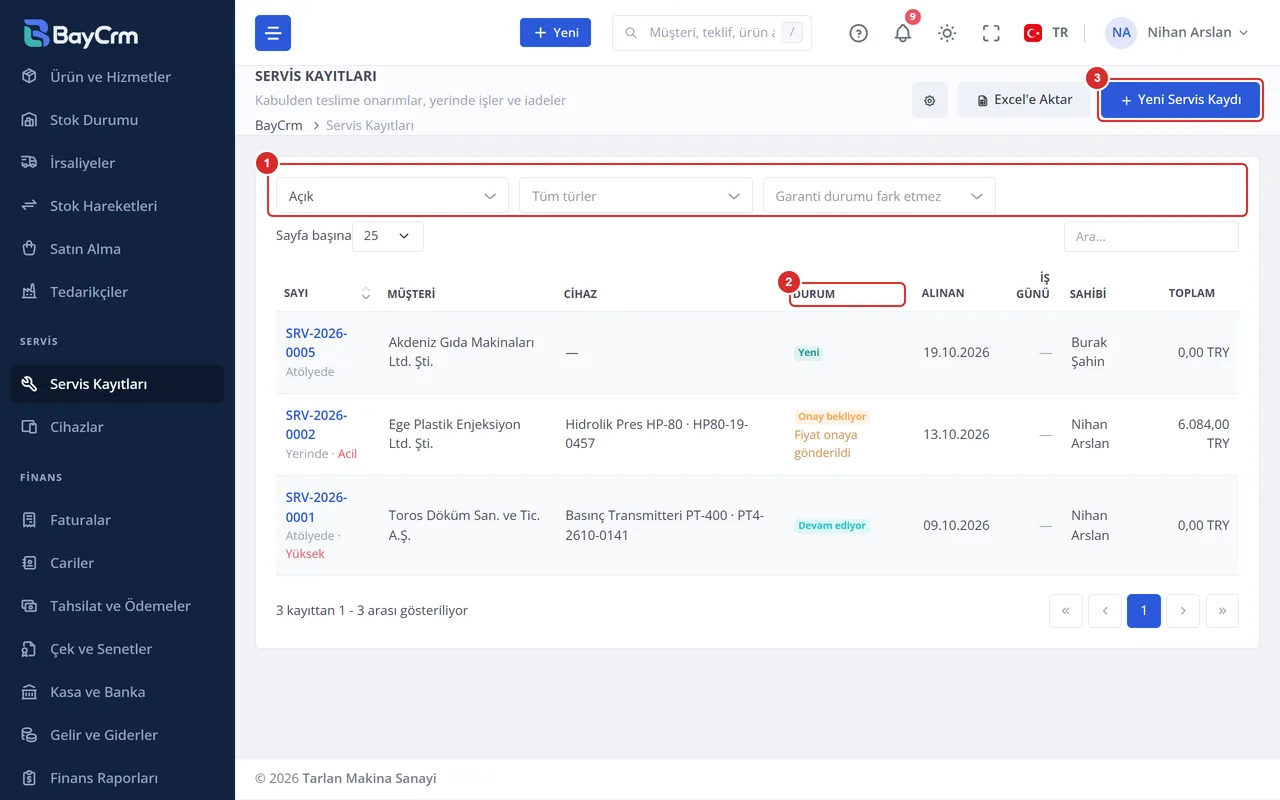The image size is (1280, 800).
Task: Open Satın Alma in sidebar
Action: click(117, 249)
